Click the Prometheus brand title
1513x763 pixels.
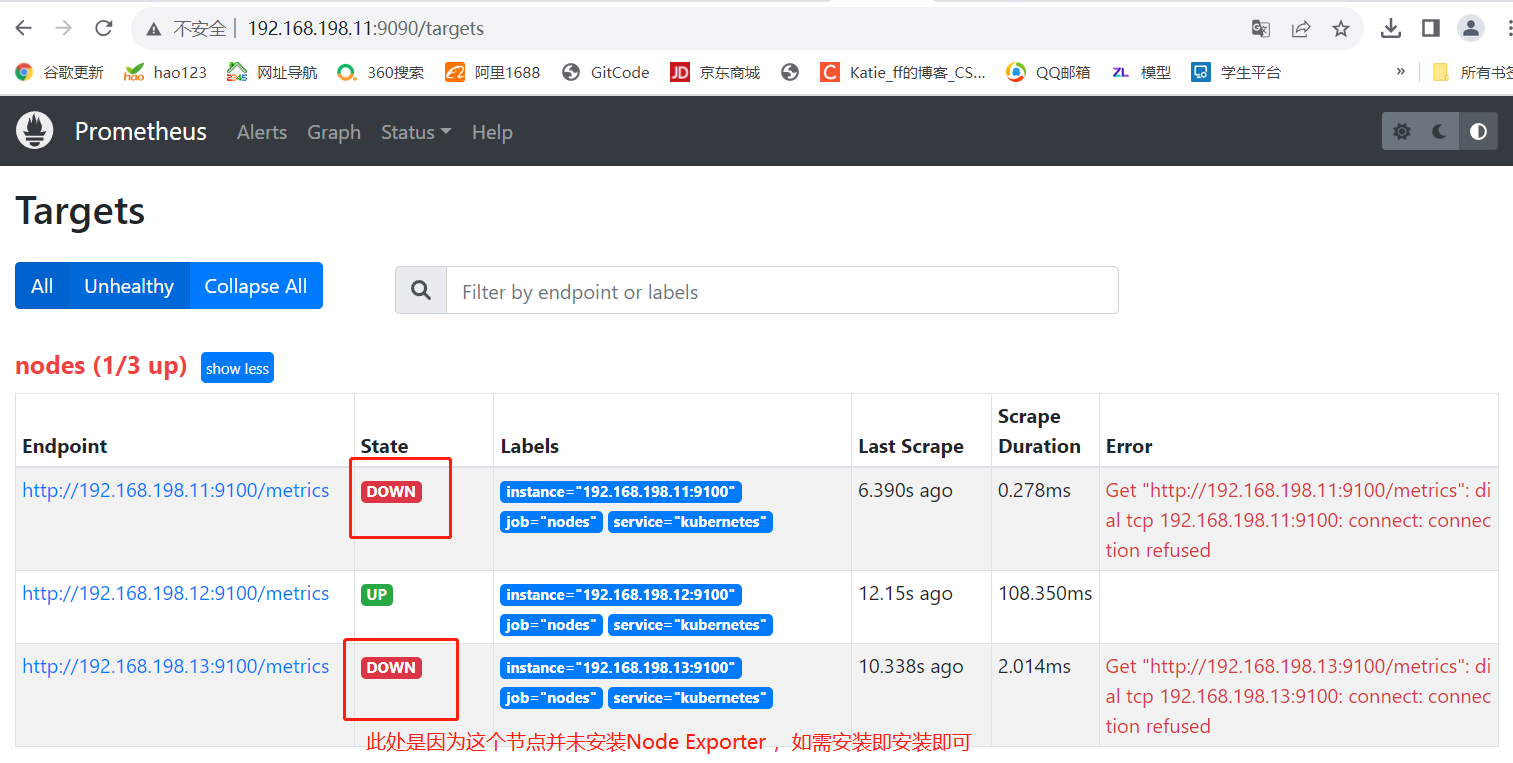coord(141,131)
